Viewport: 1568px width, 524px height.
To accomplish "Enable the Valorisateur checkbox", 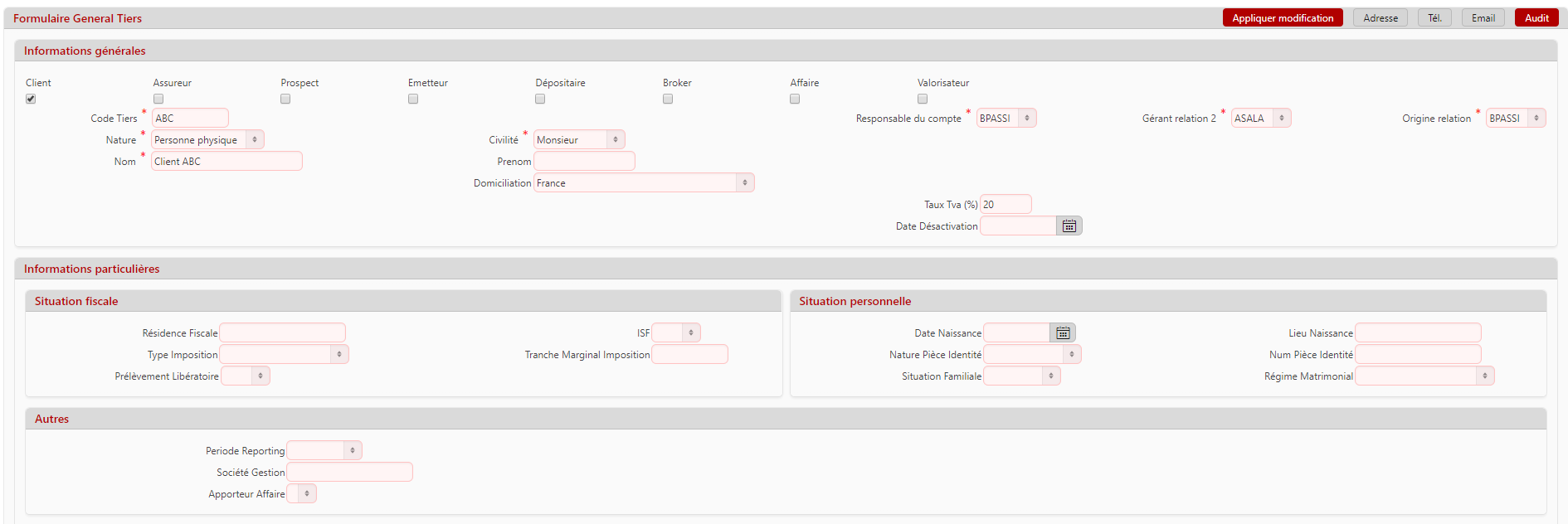I will tap(923, 99).
